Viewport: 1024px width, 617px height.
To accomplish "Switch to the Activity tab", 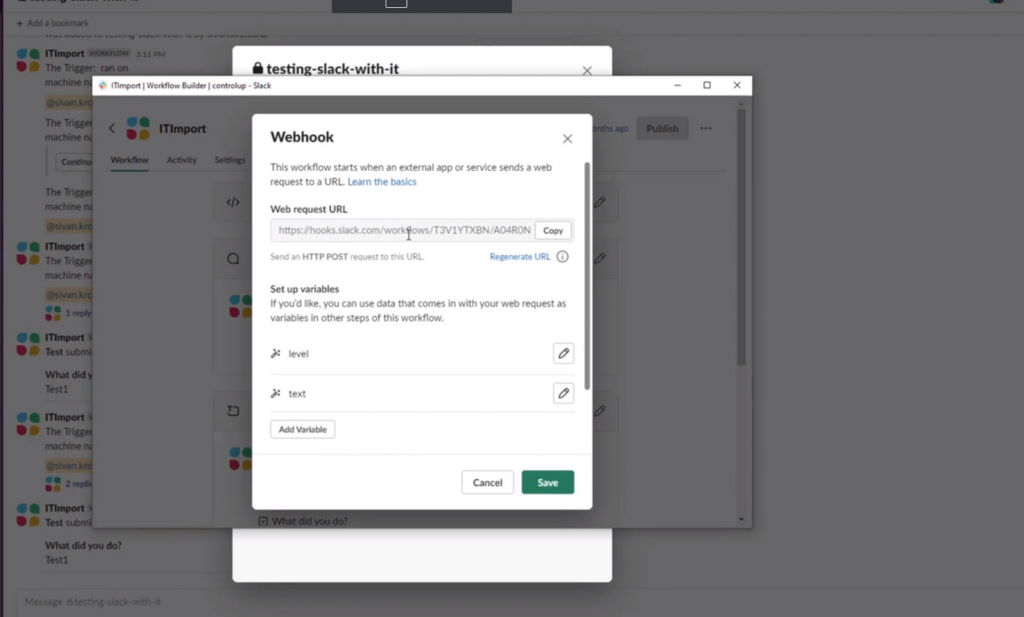I will pyautogui.click(x=182, y=160).
